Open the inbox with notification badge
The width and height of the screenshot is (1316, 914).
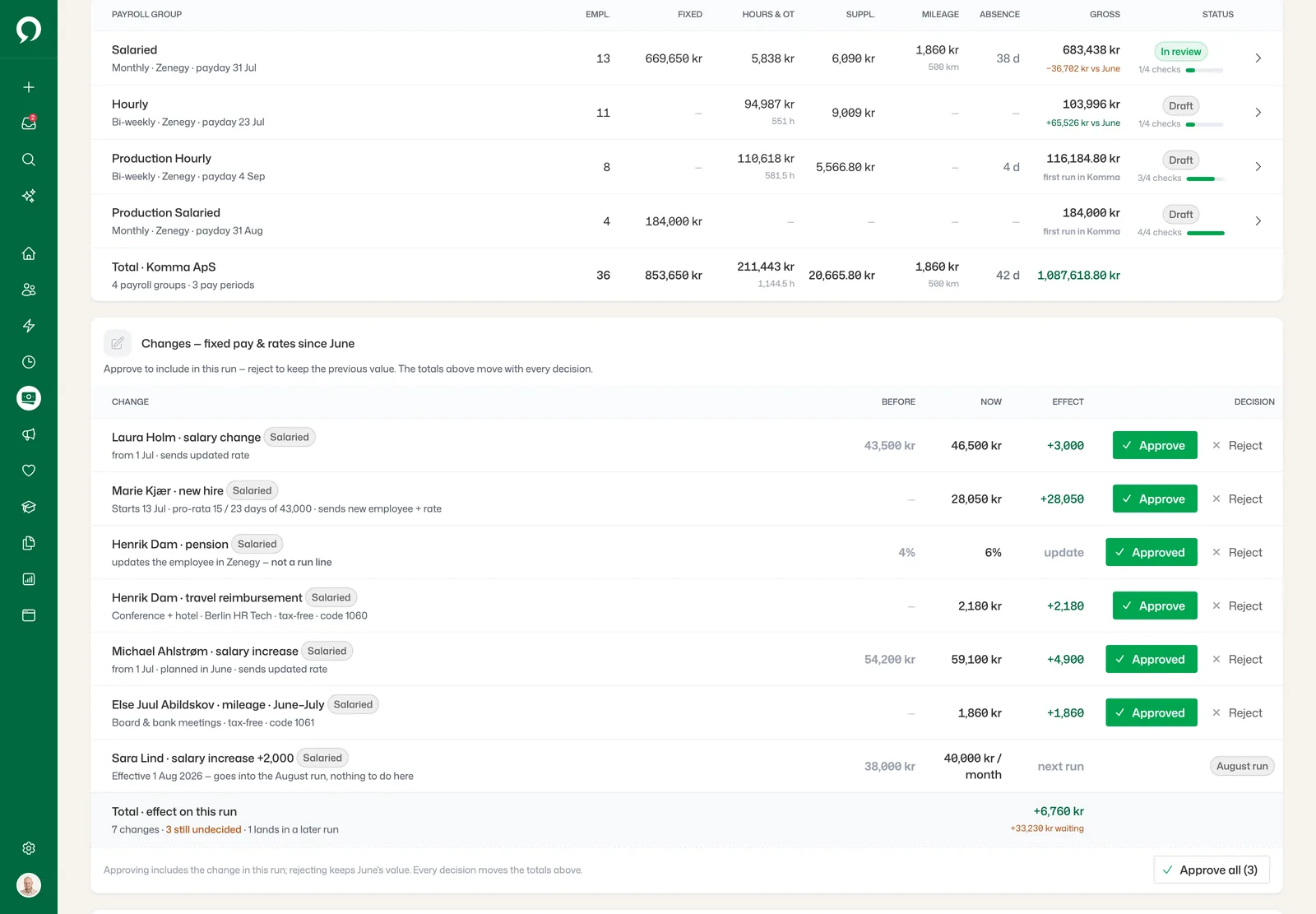(29, 123)
